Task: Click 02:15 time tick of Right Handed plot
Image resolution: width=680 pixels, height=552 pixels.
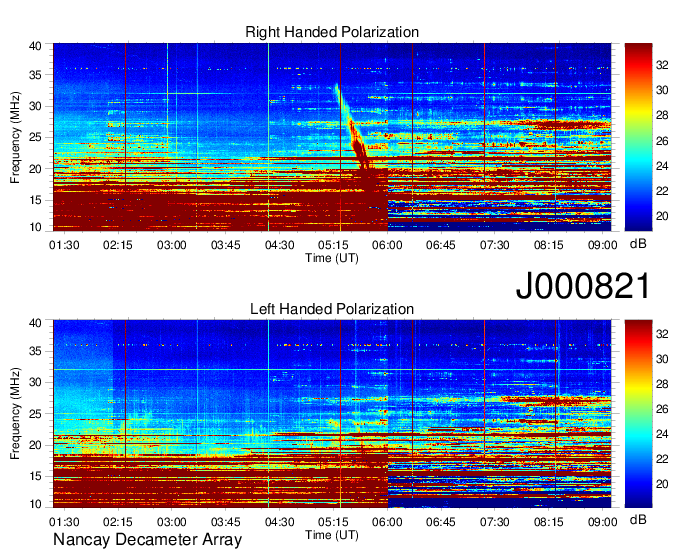Action: click(118, 245)
